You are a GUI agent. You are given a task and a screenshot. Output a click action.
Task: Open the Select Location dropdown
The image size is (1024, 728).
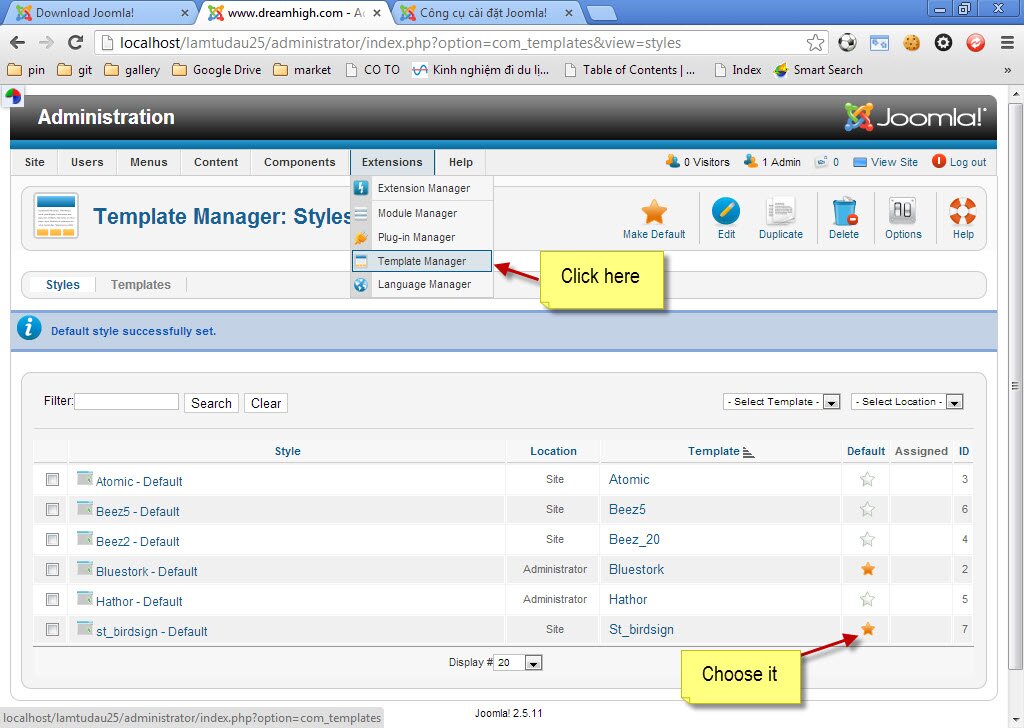(x=906, y=401)
